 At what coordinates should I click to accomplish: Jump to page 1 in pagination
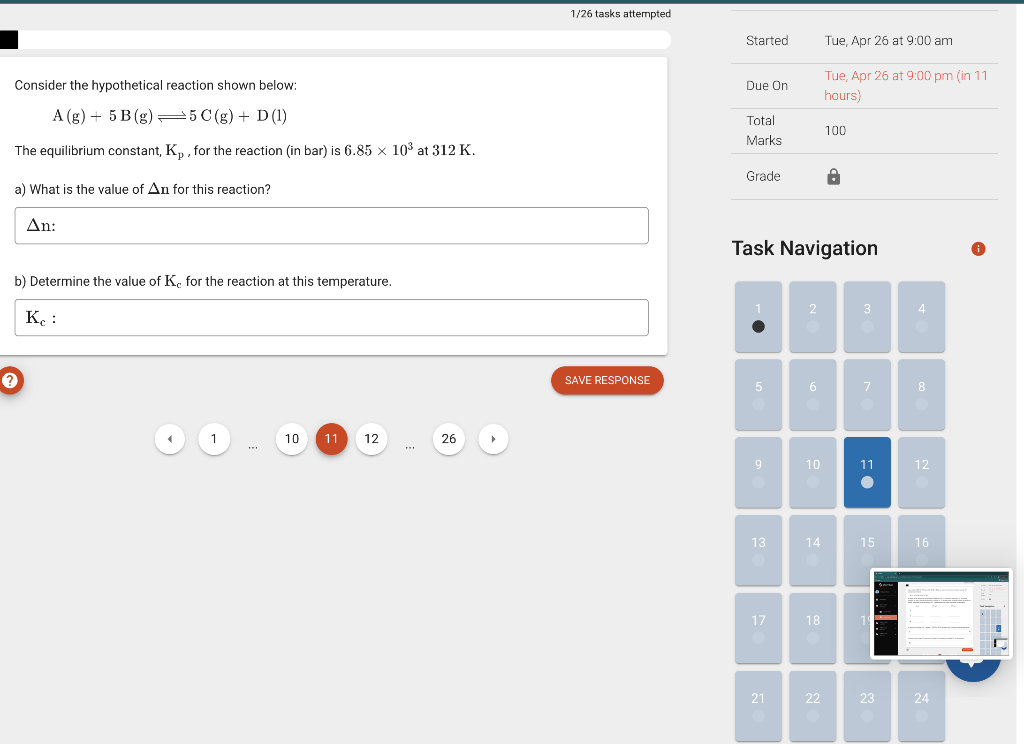[x=214, y=439]
